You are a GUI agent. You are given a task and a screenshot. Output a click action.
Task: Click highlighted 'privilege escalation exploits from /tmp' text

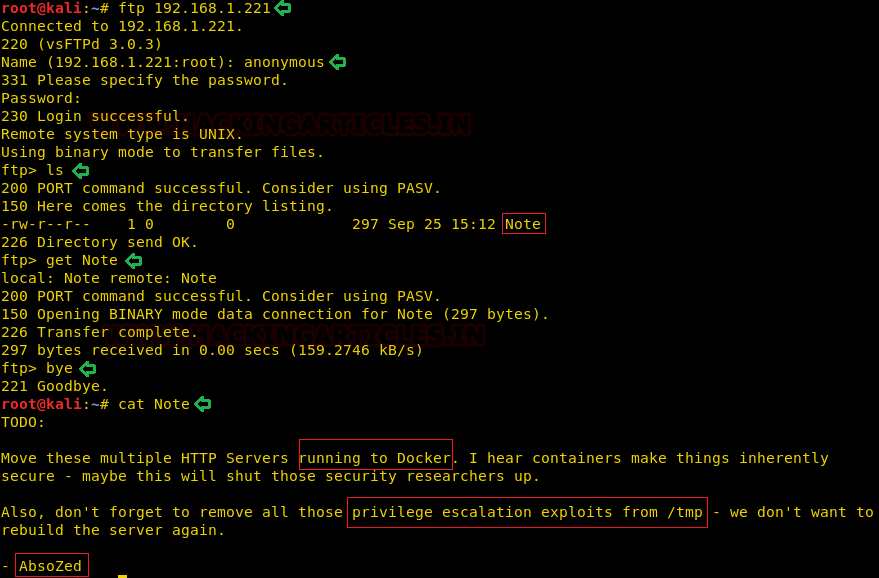click(527, 512)
